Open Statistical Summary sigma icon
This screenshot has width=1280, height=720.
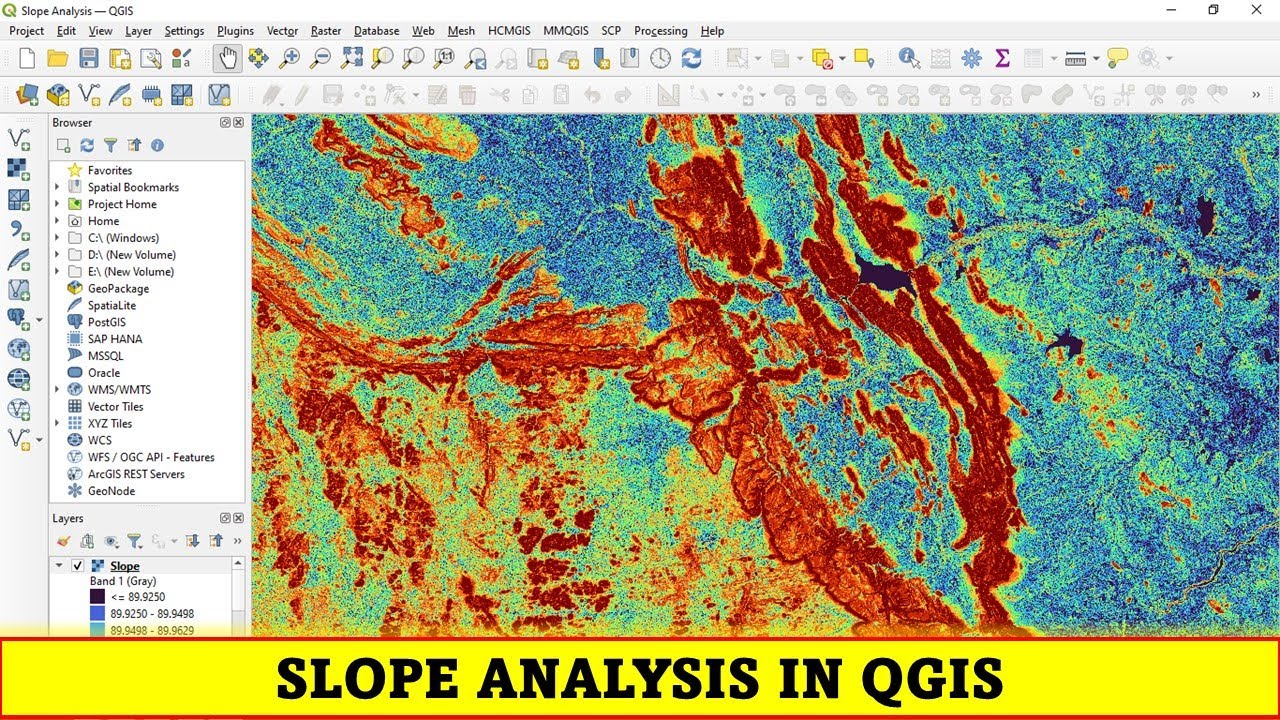(1002, 58)
